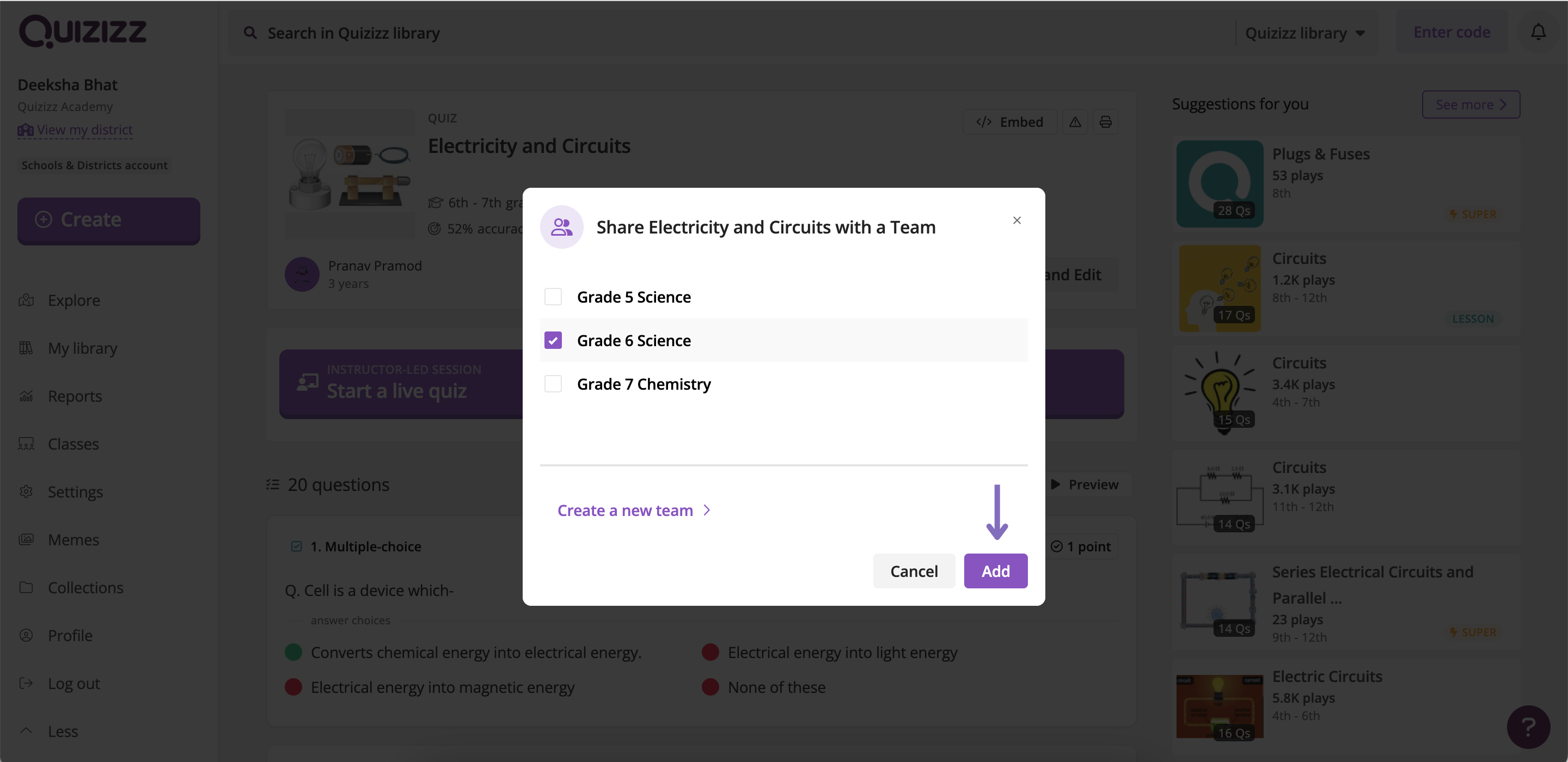Click the Settings gear icon
This screenshot has height=762, width=1568.
click(x=26, y=492)
